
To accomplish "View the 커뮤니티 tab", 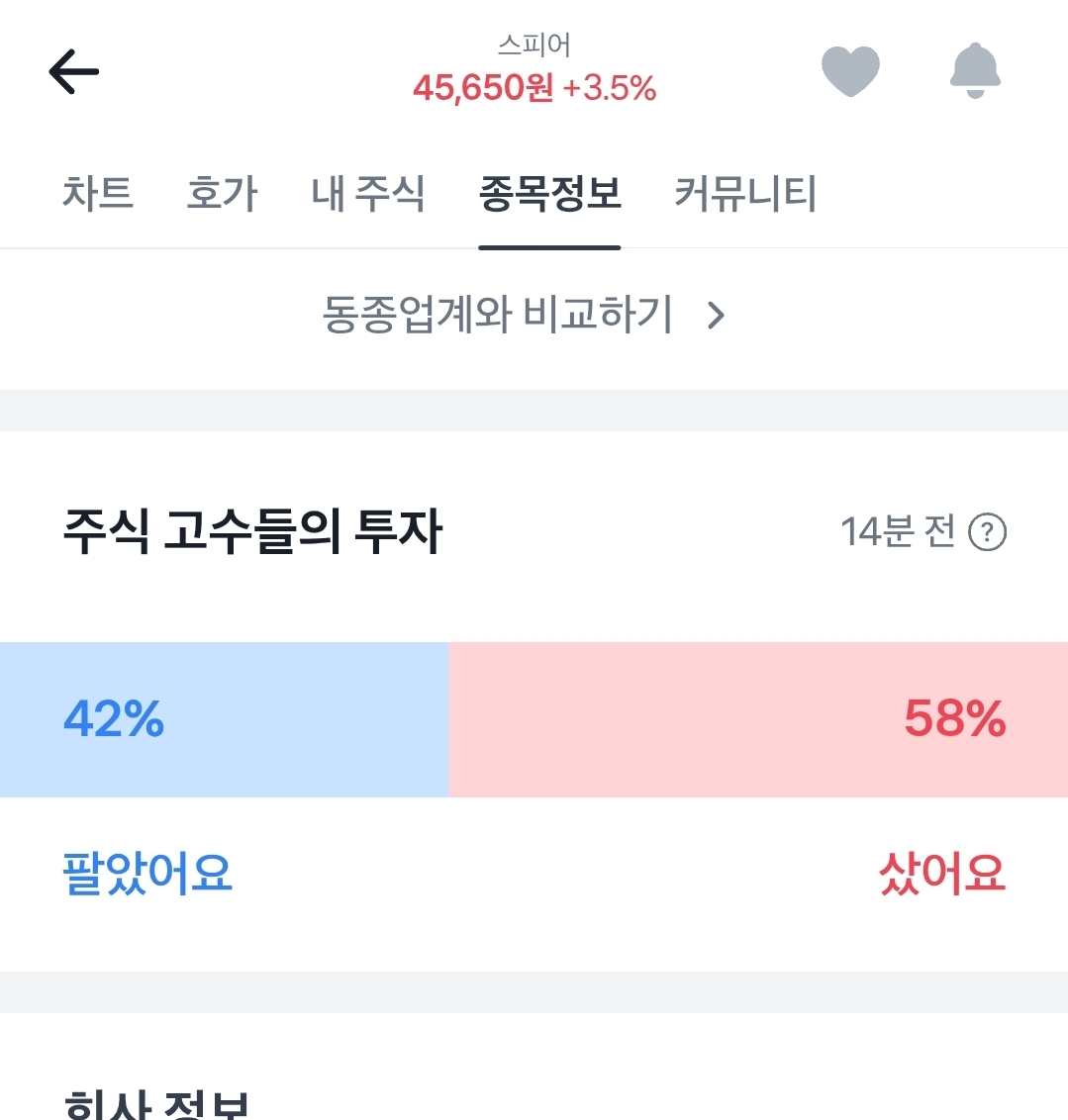I will (745, 193).
